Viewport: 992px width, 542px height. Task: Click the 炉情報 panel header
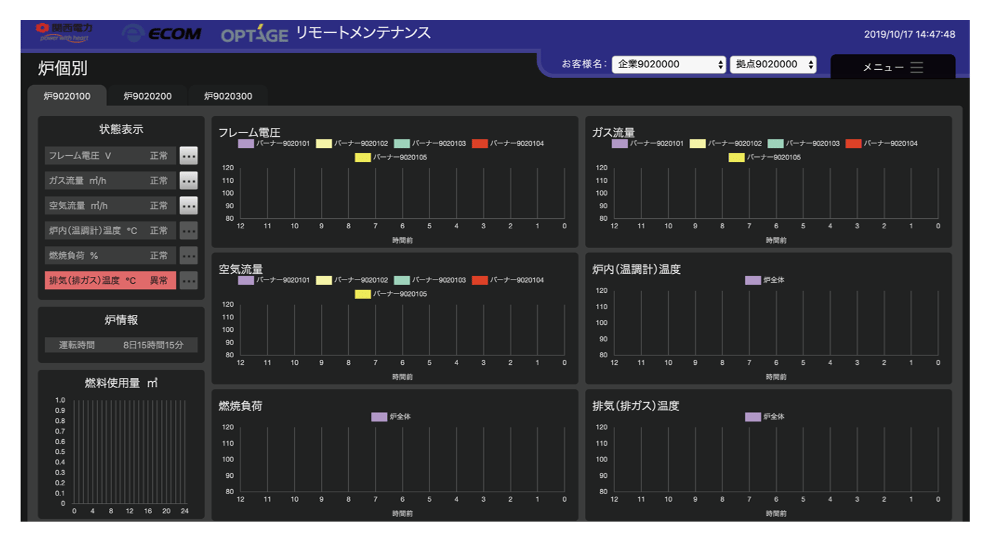pos(121,321)
